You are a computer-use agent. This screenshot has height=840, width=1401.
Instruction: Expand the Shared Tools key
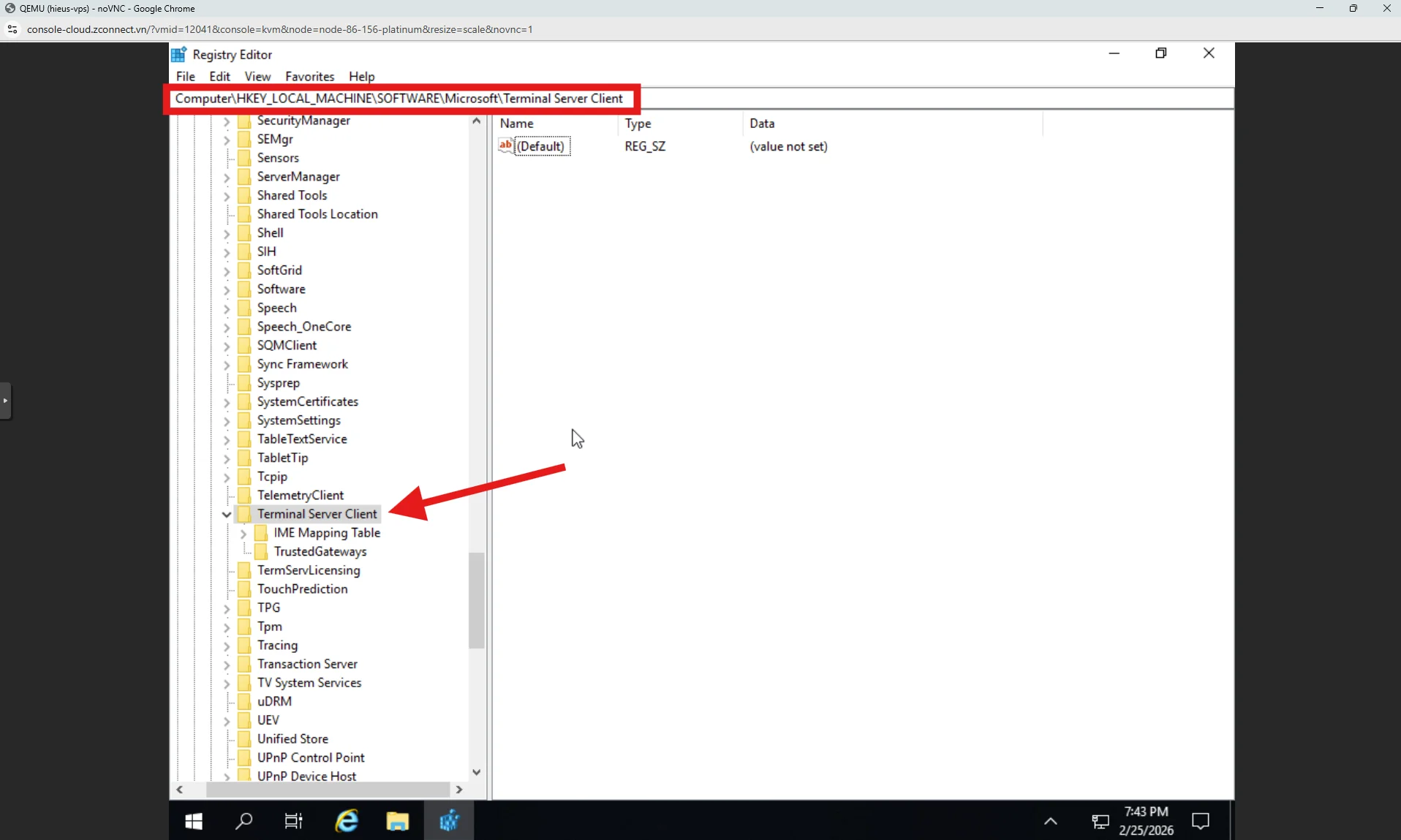[x=226, y=196]
